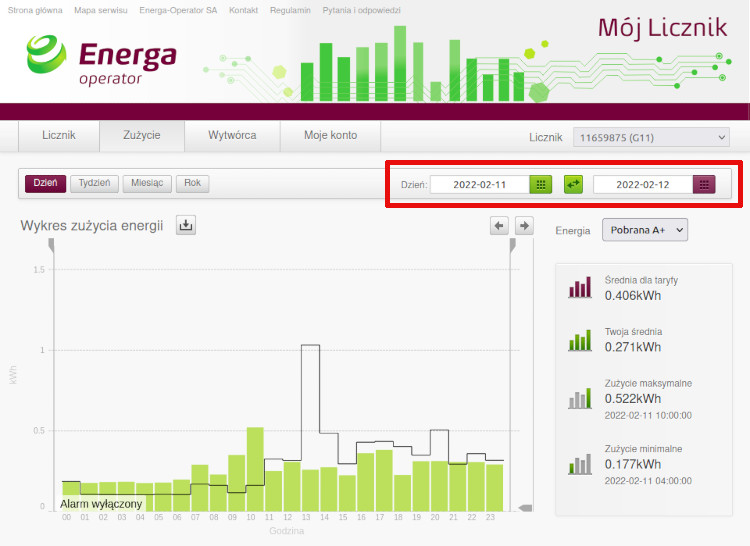
Task: Go to previous day with left arrow
Action: 499,226
